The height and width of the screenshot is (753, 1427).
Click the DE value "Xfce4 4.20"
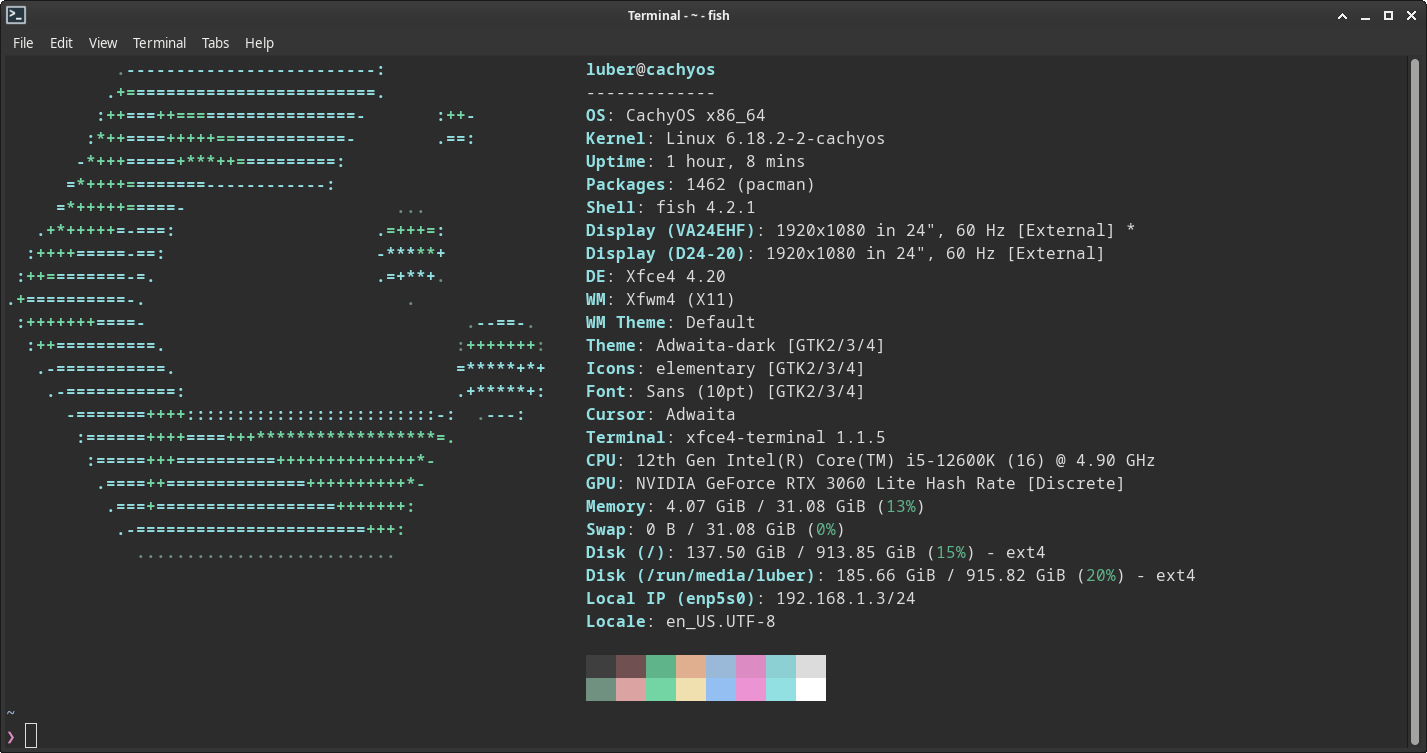coord(676,277)
